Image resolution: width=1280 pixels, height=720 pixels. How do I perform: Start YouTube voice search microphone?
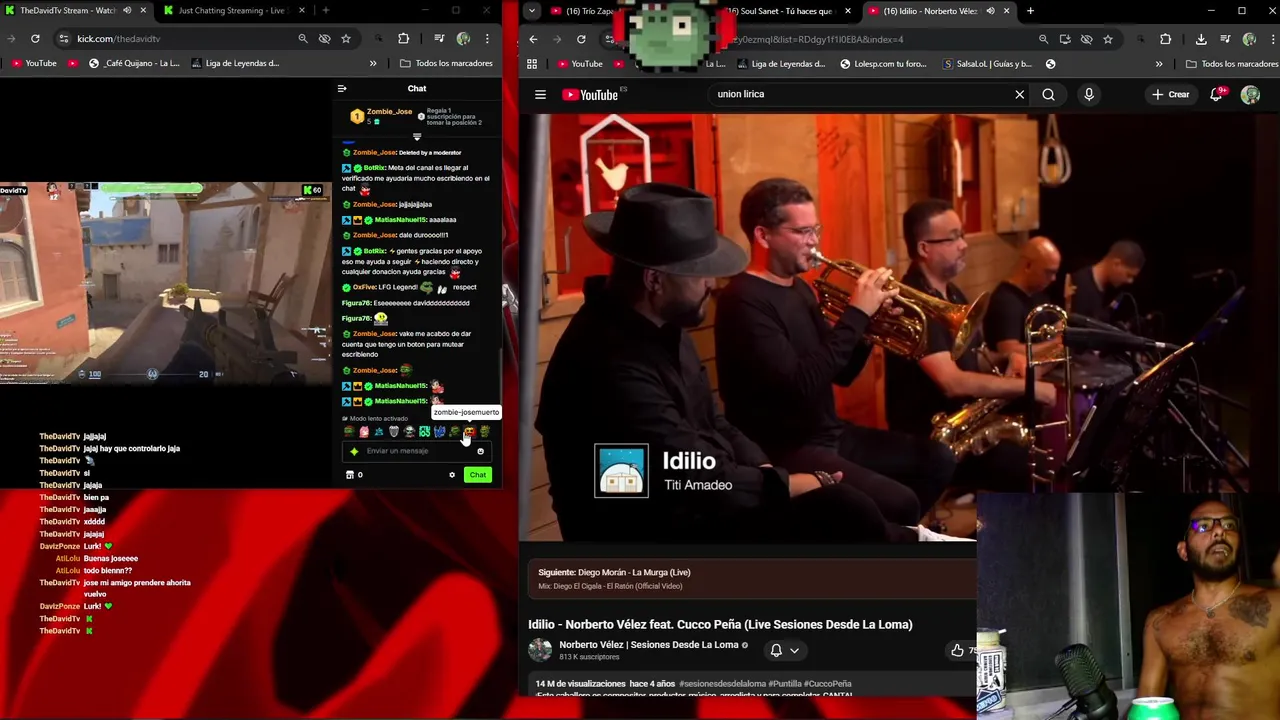tap(1089, 95)
